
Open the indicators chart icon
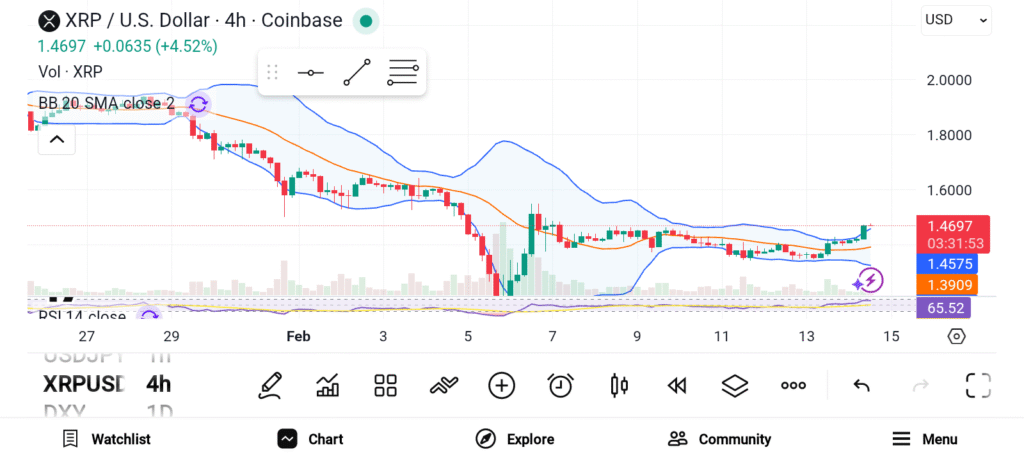coord(328,385)
